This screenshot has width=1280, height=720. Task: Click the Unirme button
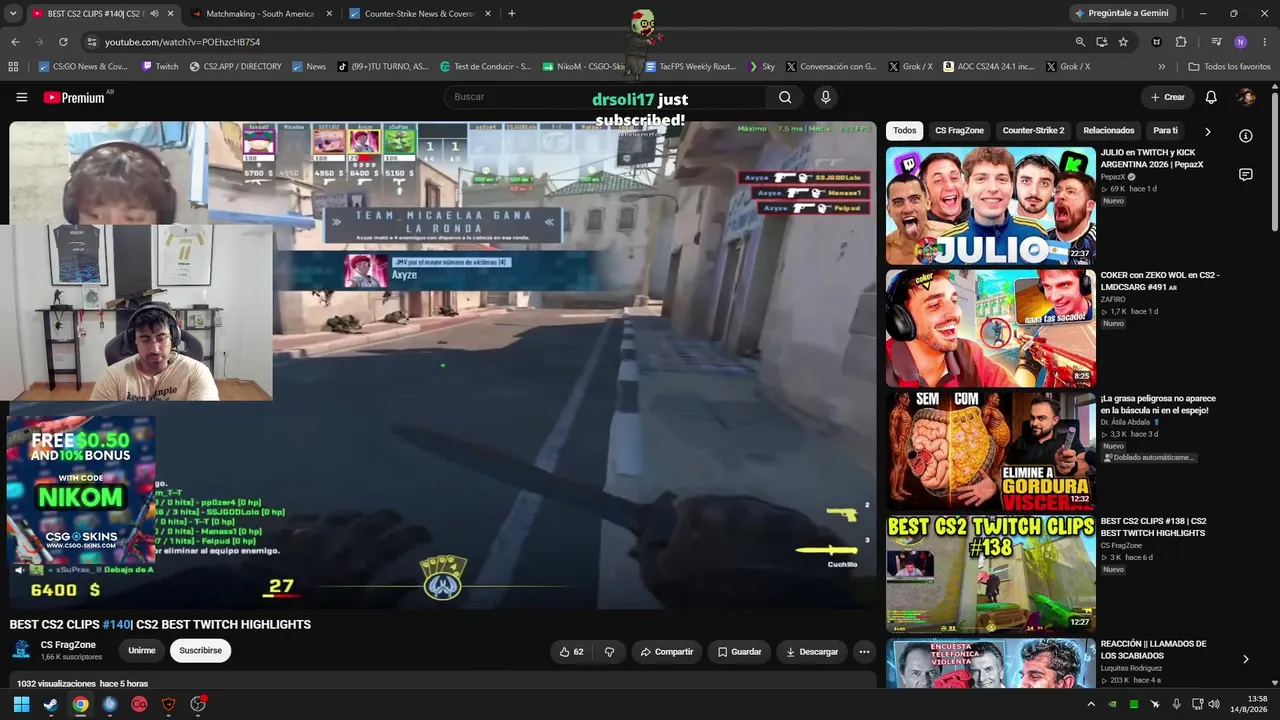coord(142,651)
